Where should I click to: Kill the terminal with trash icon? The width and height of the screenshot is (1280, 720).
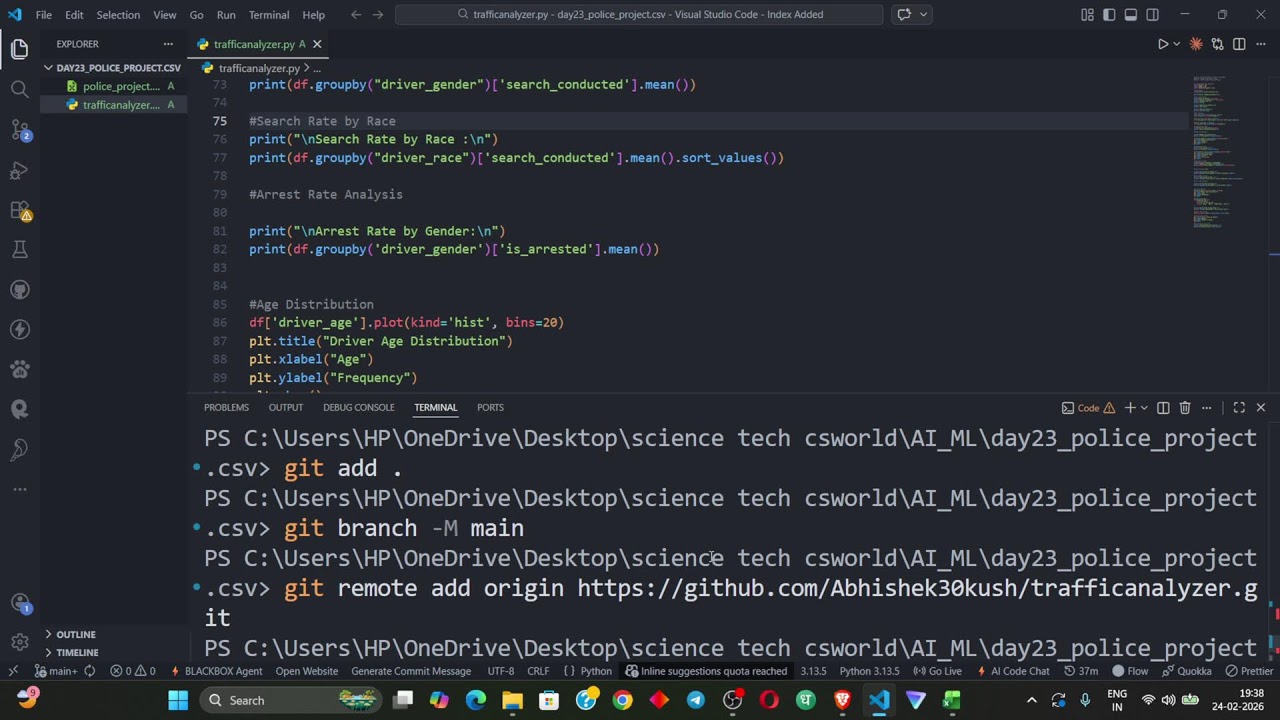pyautogui.click(x=1185, y=408)
